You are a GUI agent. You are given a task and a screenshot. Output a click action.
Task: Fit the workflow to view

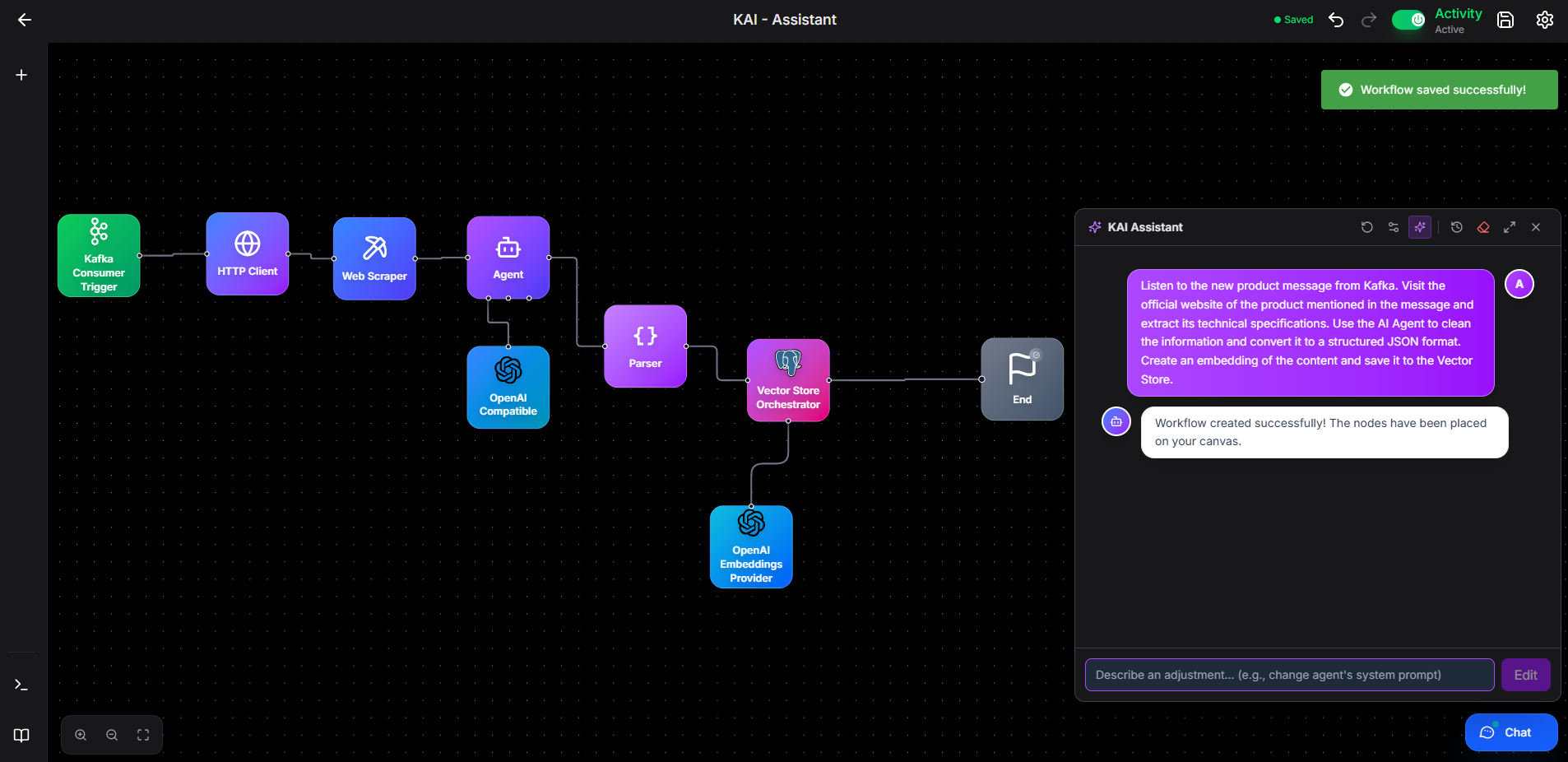(143, 735)
